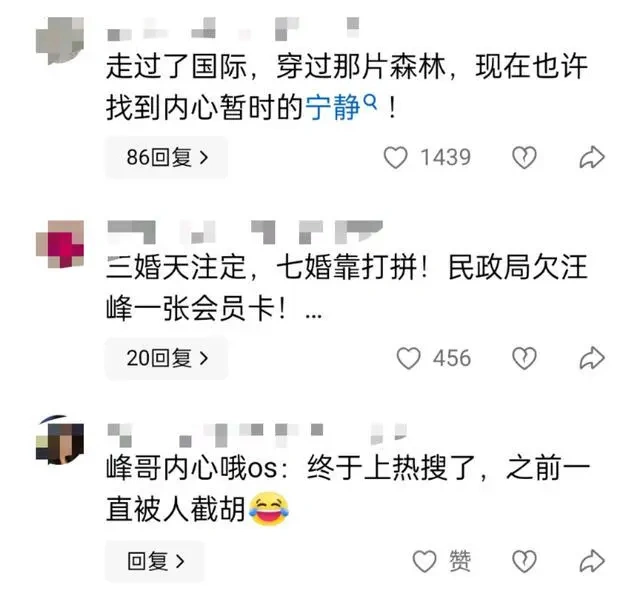The width and height of the screenshot is (640, 591).
Task: Share the first comment about 森林
Action: 592,158
